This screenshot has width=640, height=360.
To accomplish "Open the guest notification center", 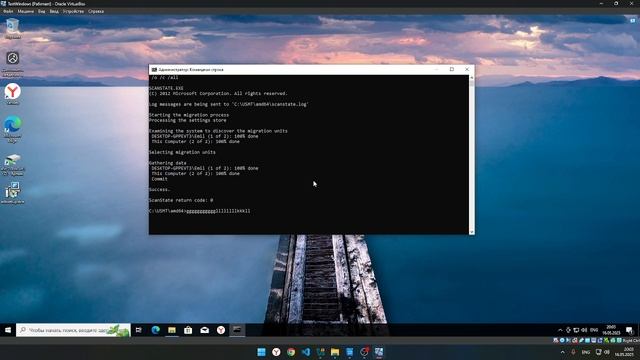I will point(629,330).
